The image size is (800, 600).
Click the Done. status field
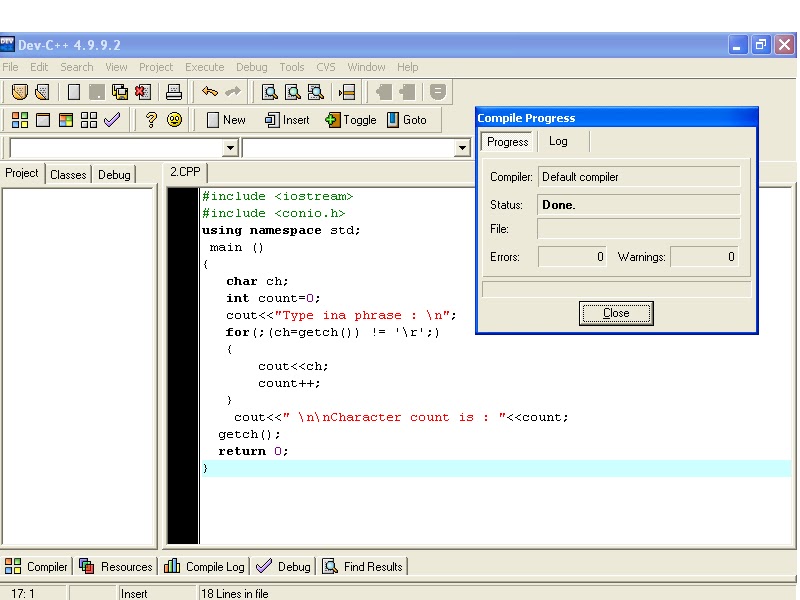coord(638,205)
